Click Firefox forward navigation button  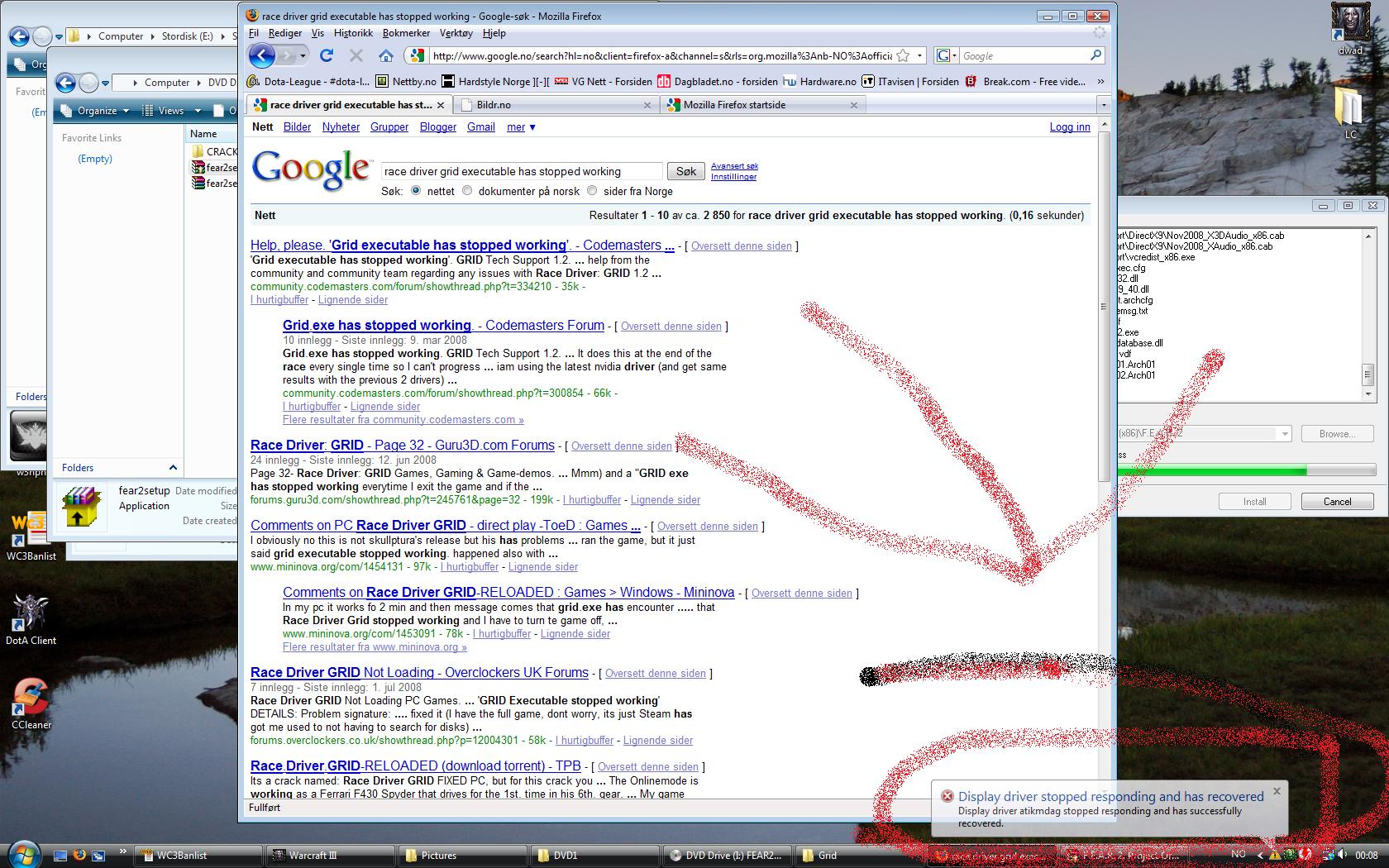click(287, 55)
